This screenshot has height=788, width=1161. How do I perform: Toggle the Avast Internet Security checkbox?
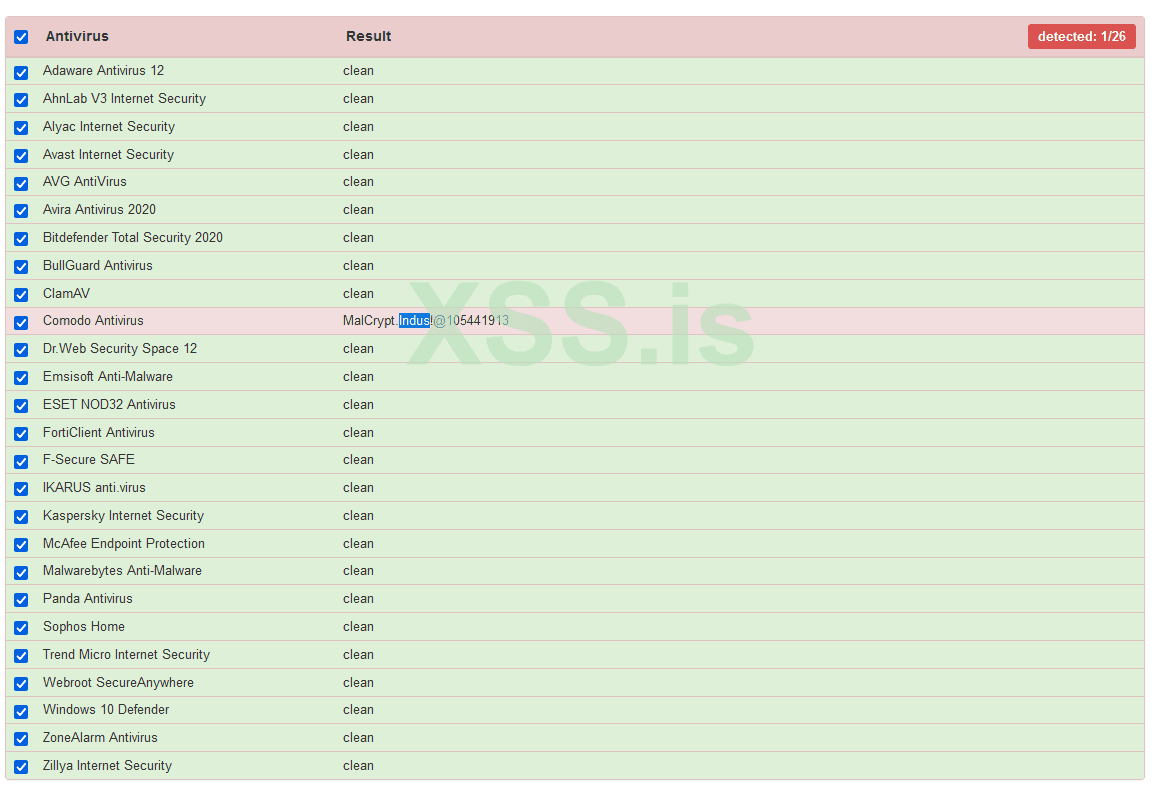[21, 156]
